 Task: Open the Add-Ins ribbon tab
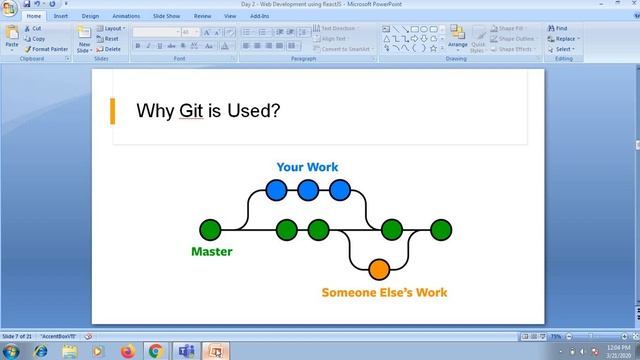pos(260,16)
